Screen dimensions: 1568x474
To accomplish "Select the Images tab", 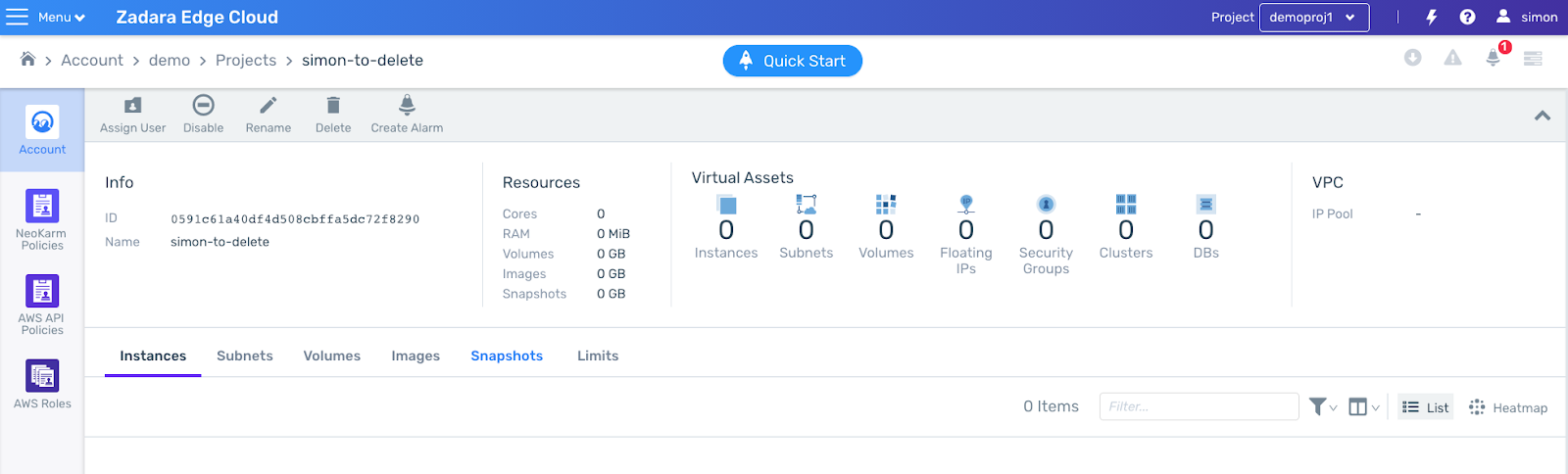I will (x=416, y=356).
